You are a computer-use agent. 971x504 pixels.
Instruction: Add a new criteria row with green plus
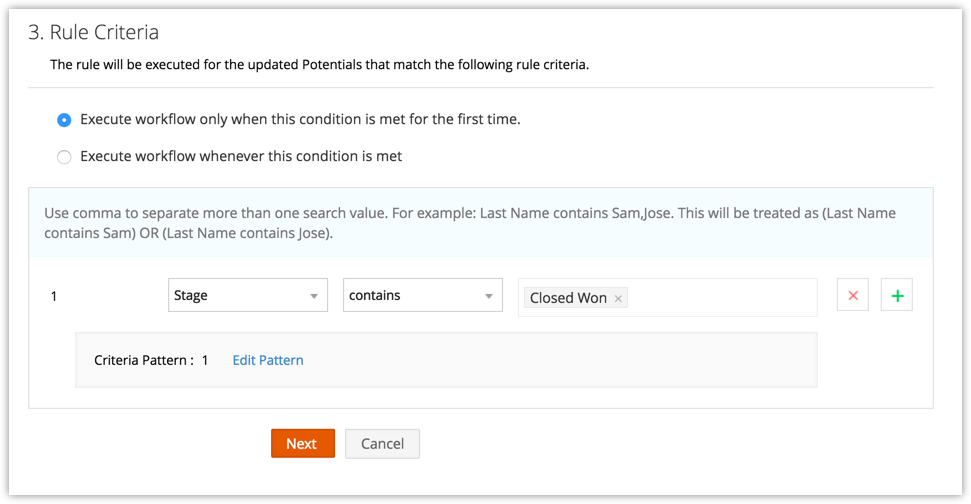tap(897, 296)
